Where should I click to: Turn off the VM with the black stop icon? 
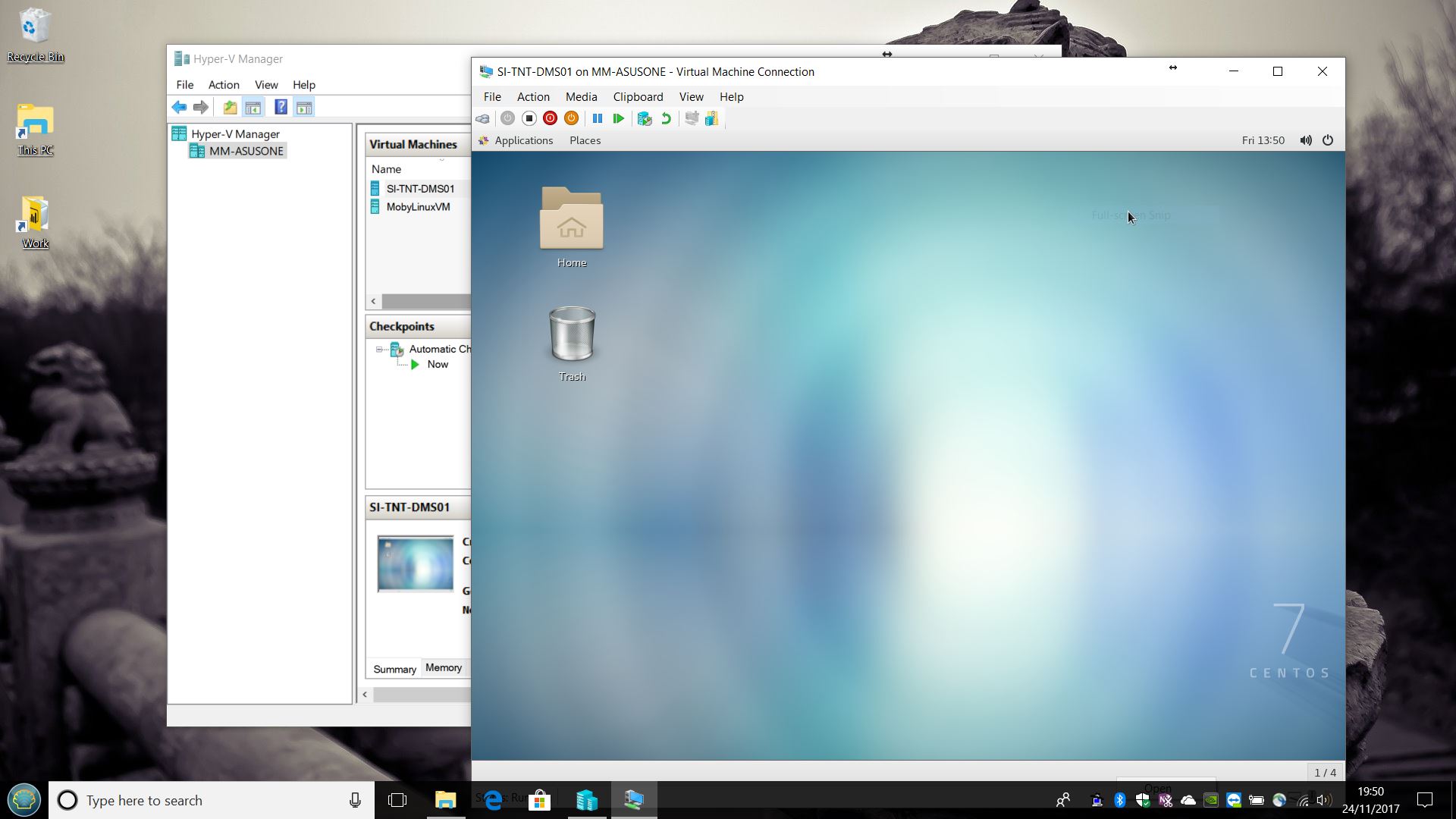pos(529,118)
